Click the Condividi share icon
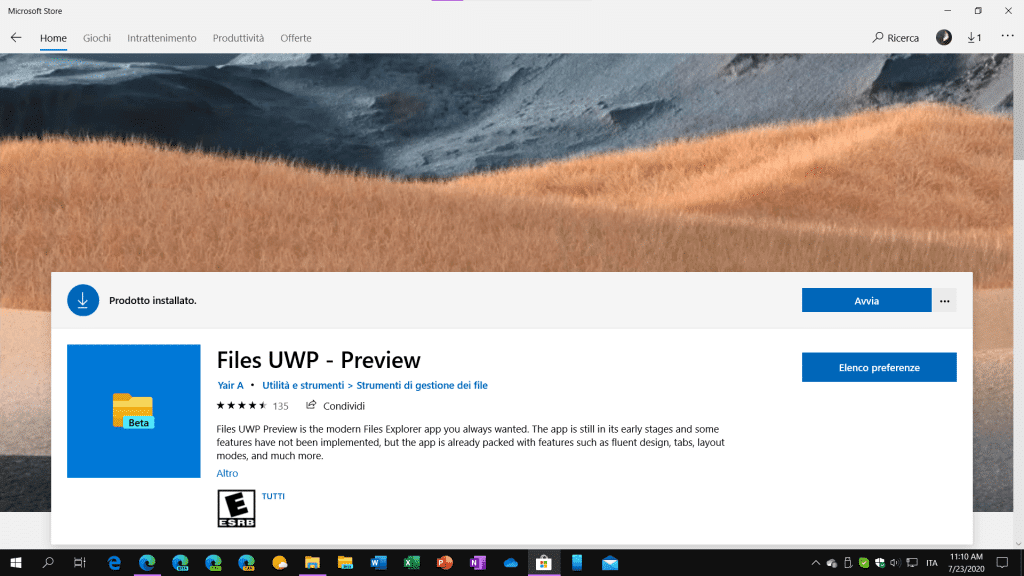The width and height of the screenshot is (1024, 576). pos(311,406)
